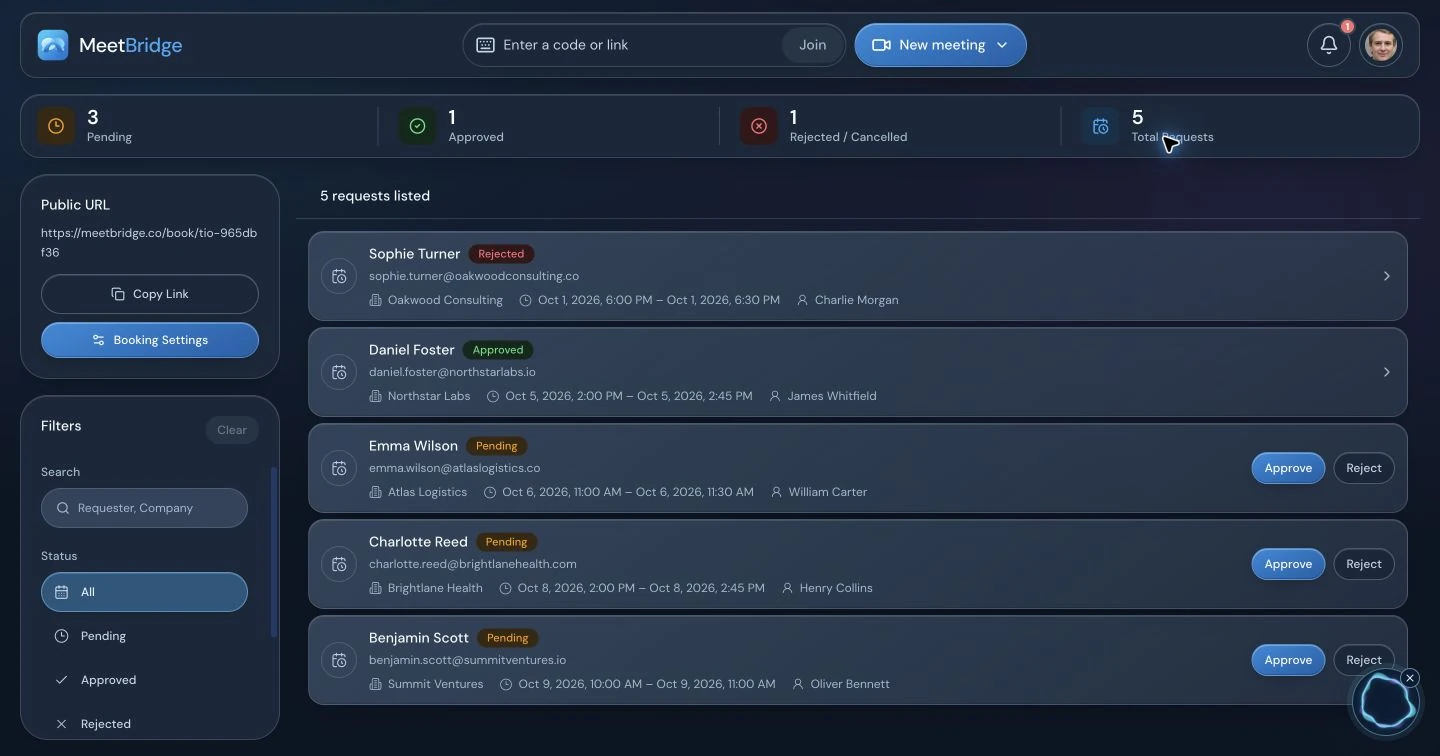Click the person icon beside Charlie Morgan

point(802,300)
